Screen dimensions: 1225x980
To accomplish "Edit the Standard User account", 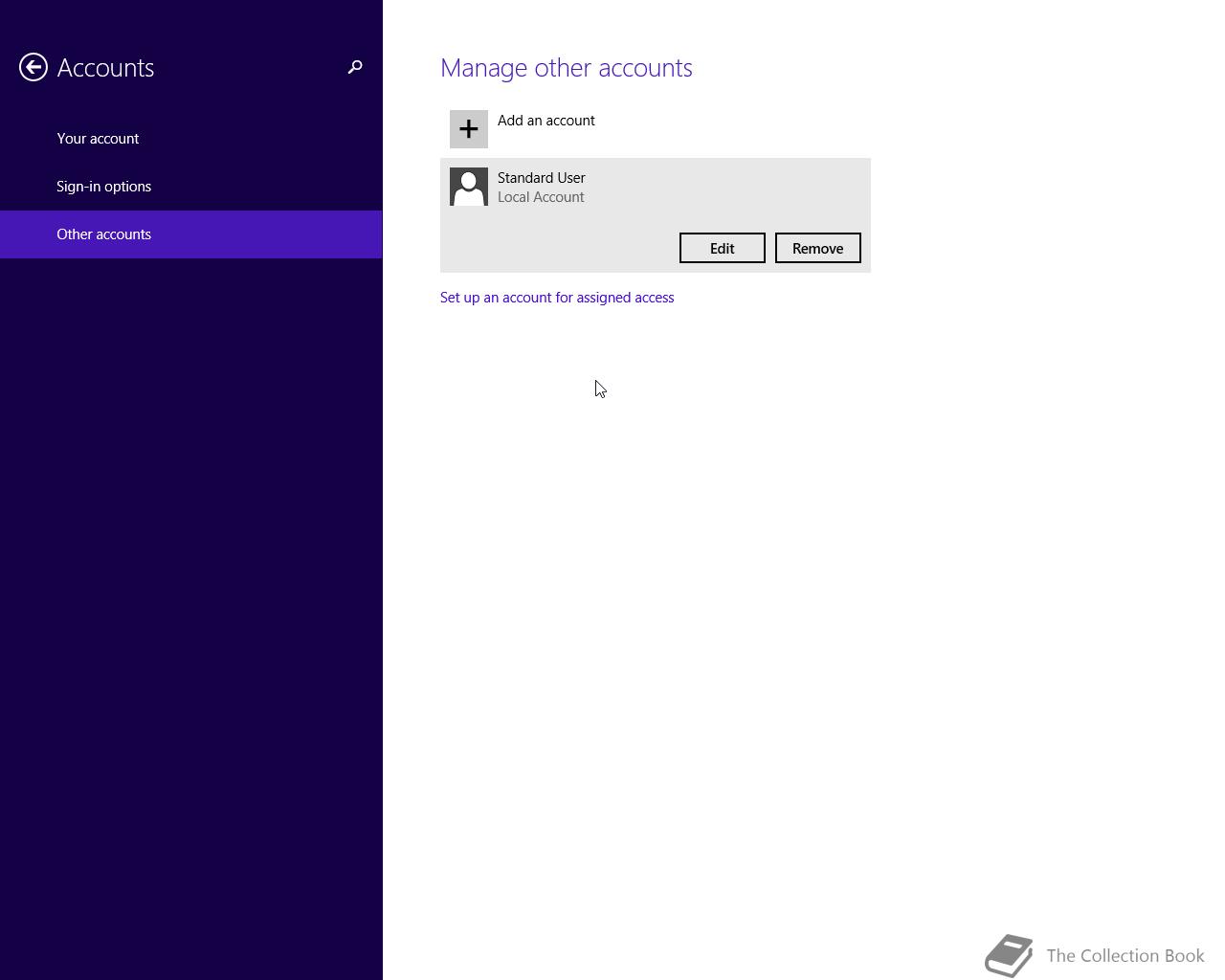I will point(723,248).
